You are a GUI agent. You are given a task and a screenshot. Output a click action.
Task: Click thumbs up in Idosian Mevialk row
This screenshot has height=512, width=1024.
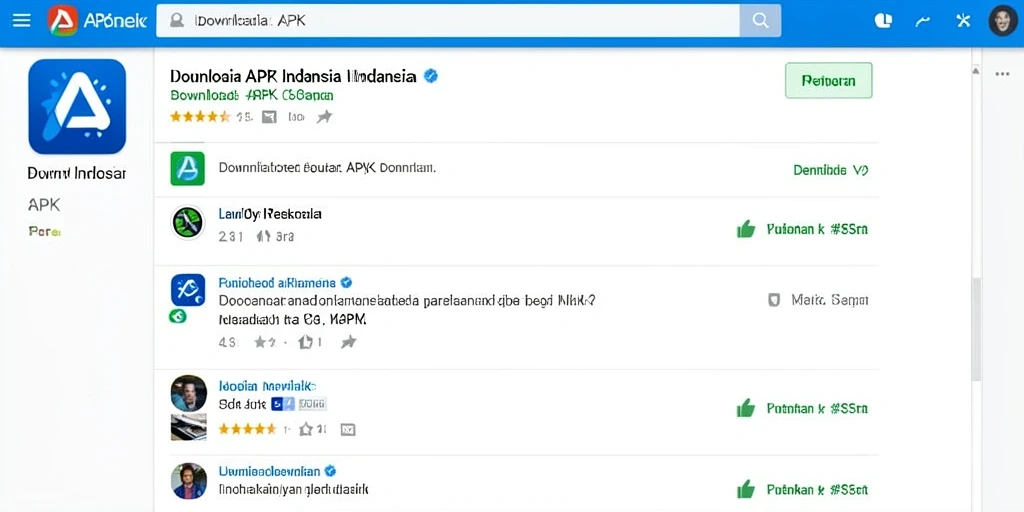(x=746, y=409)
